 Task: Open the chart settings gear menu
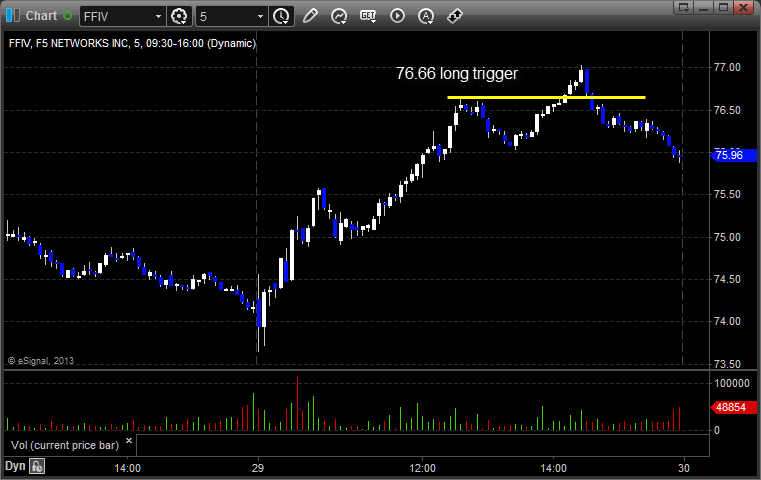tap(179, 17)
